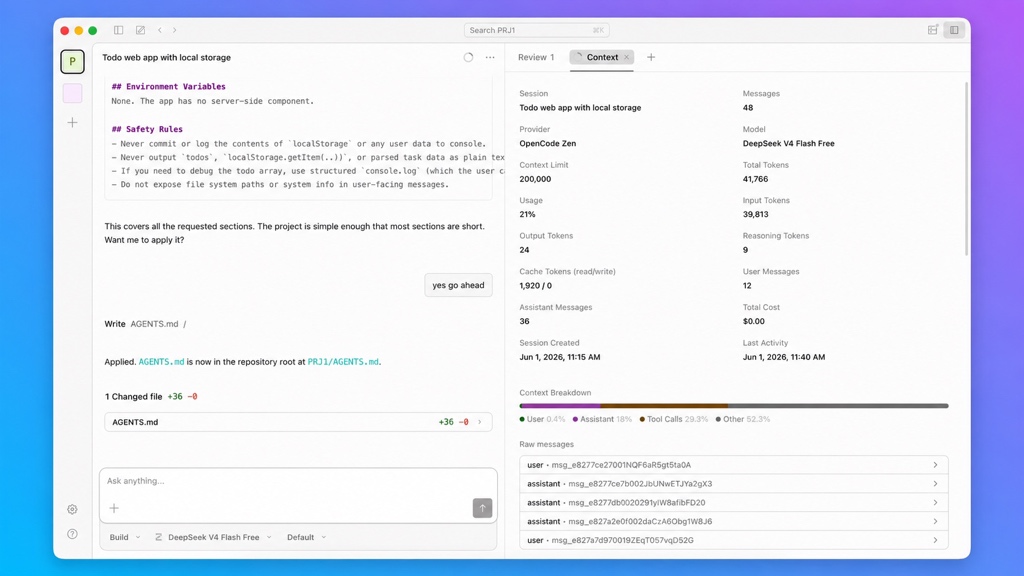
Task: Add a new tab with plus
Action: click(x=651, y=57)
